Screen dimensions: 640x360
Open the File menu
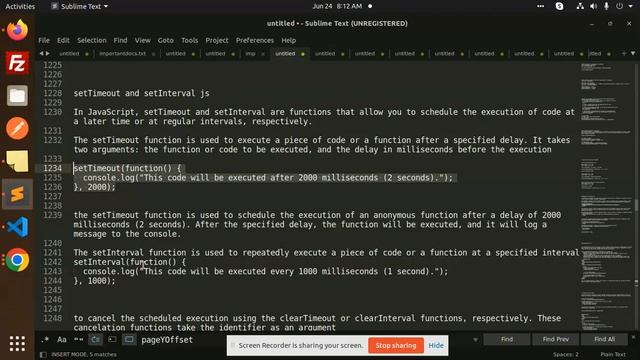click(x=44, y=40)
